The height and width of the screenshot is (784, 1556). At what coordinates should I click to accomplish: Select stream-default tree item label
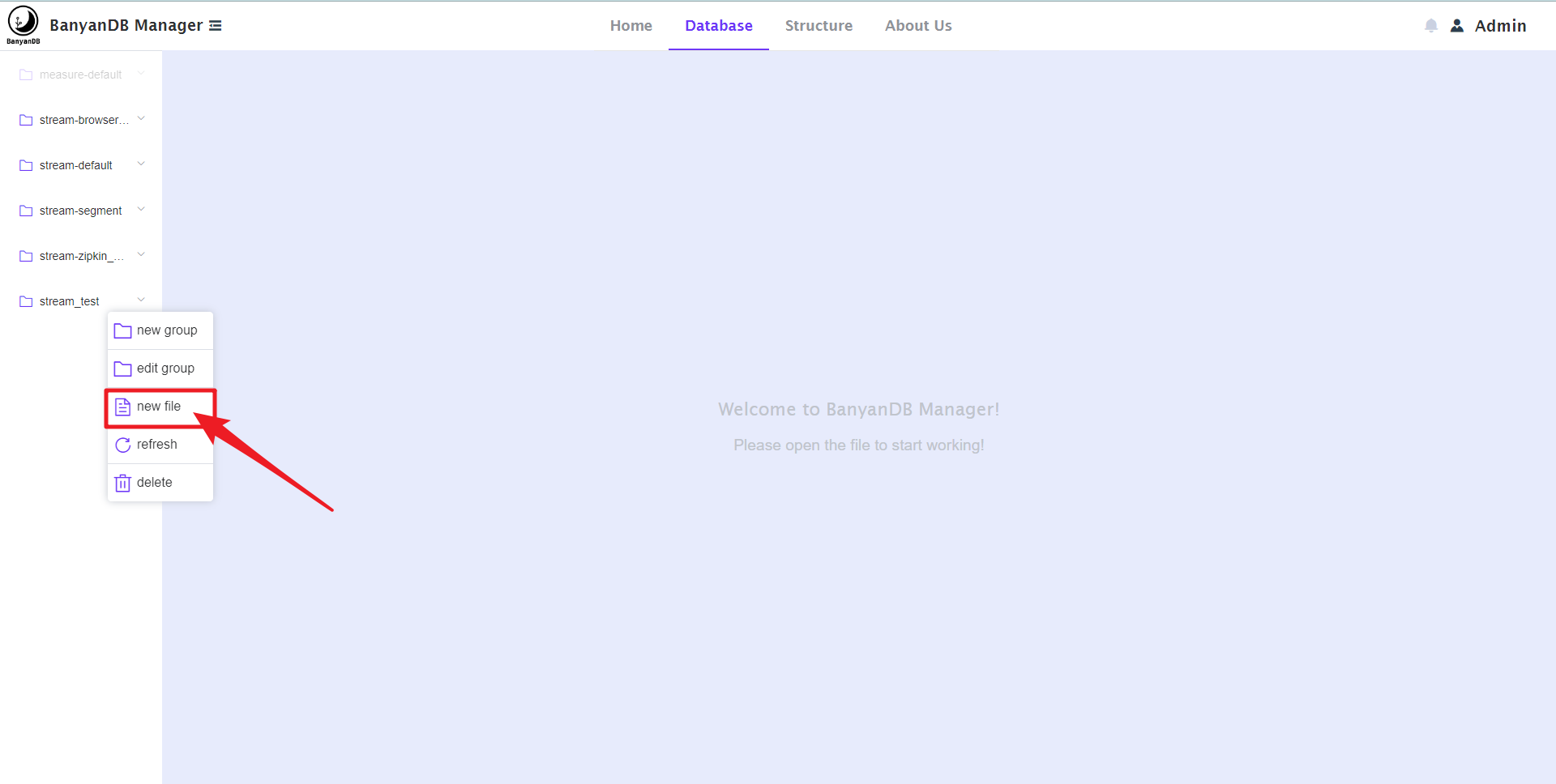pos(76,165)
